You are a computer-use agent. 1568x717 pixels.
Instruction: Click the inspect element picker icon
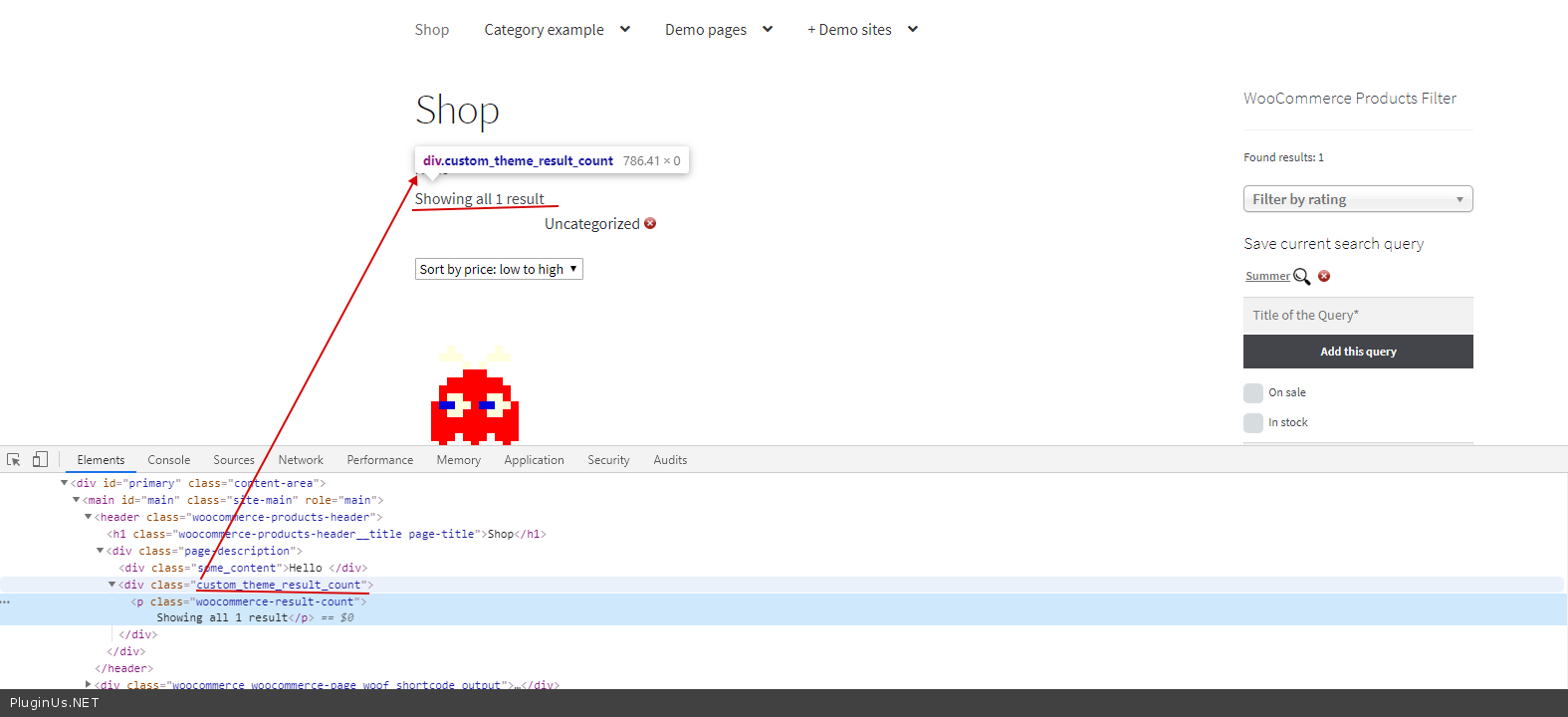pyautogui.click(x=13, y=459)
